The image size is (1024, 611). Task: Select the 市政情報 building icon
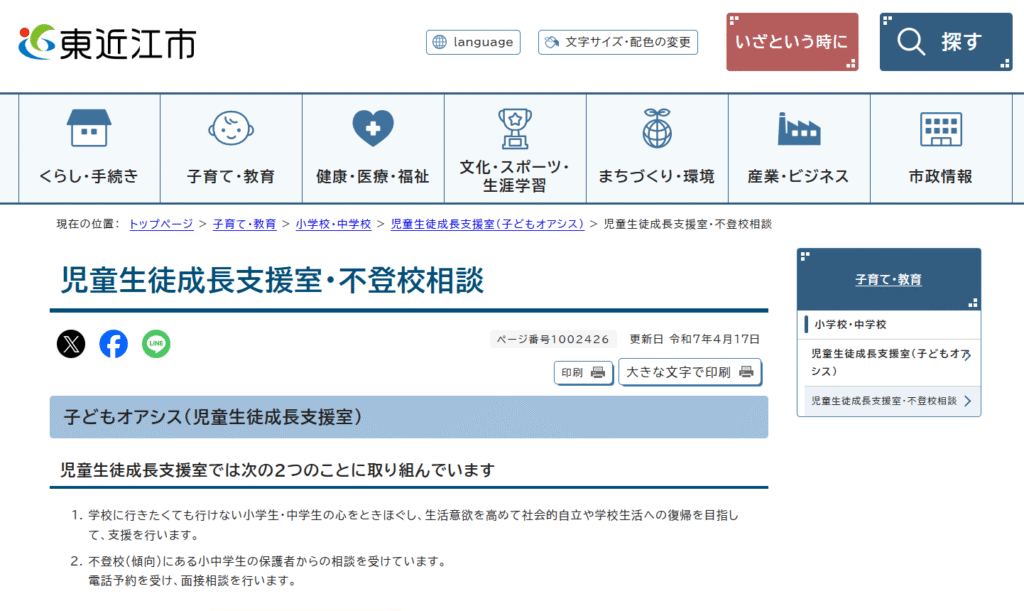(x=940, y=128)
